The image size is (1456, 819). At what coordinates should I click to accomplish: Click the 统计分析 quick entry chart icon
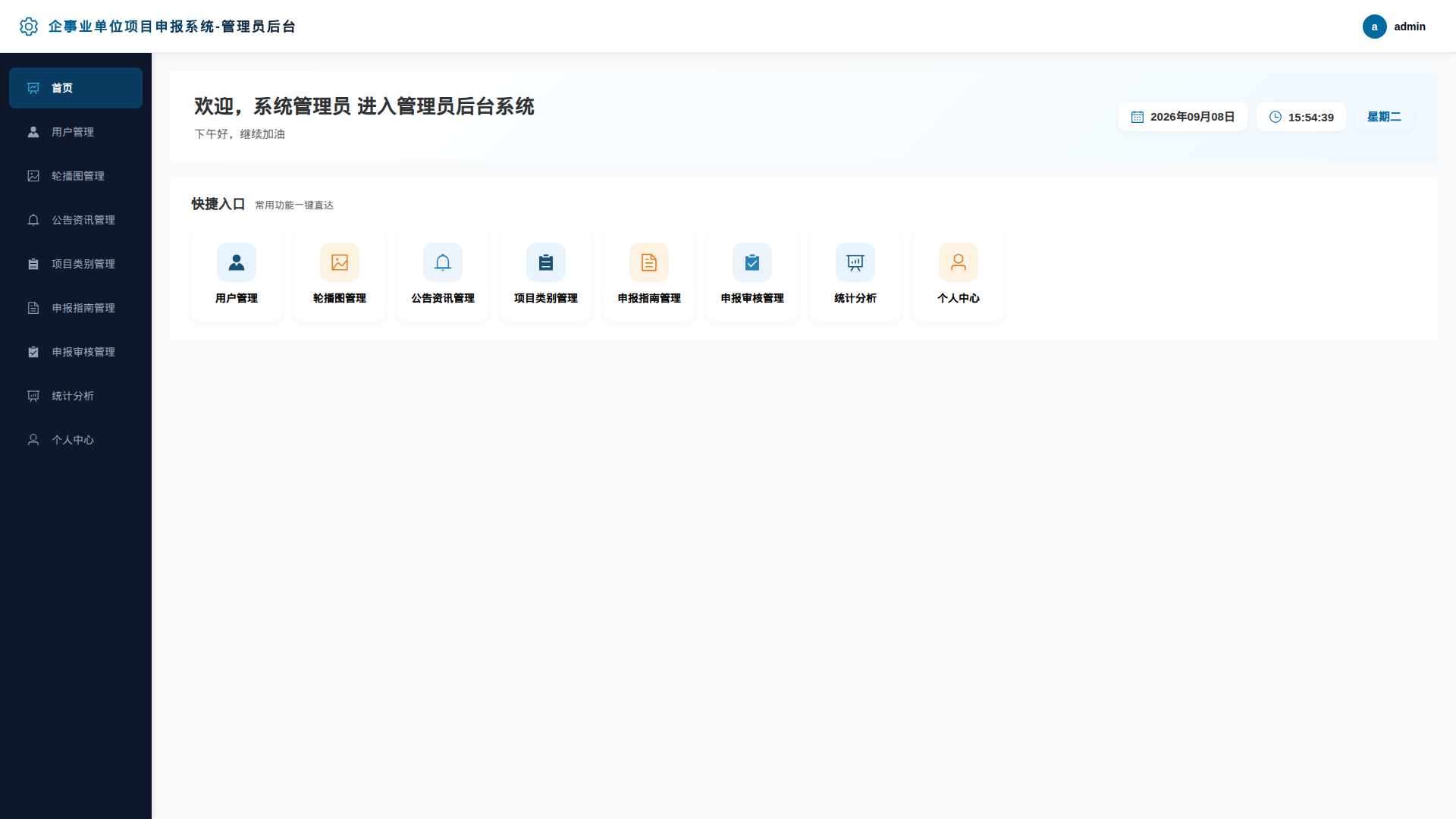pos(855,262)
